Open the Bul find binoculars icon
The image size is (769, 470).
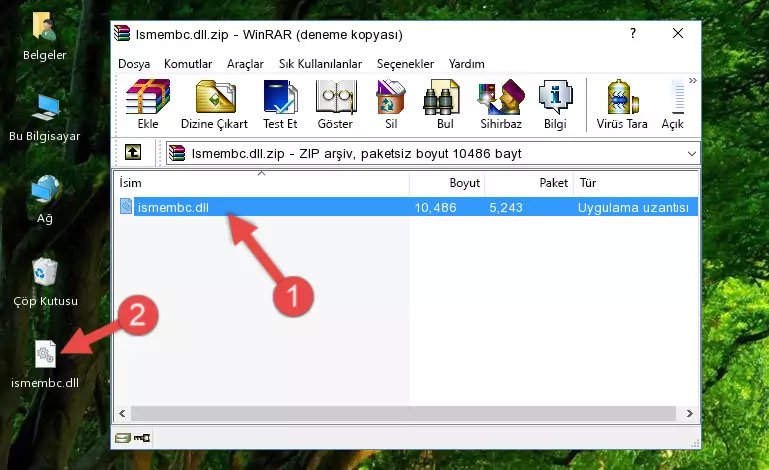[441, 97]
